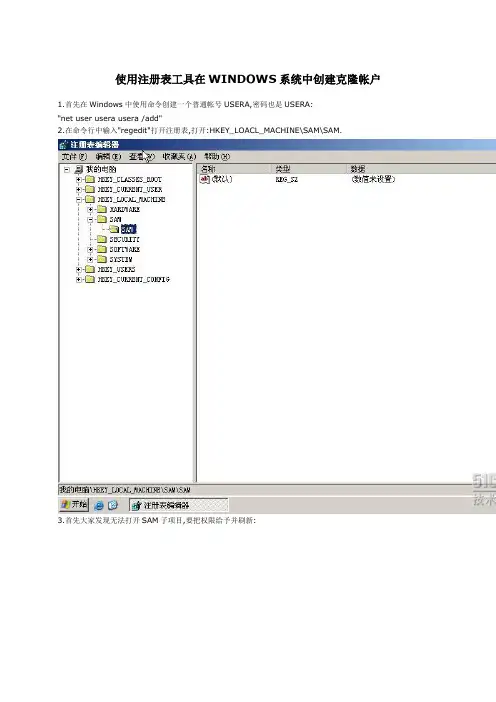The width and height of the screenshot is (496, 702).
Task: Select the HKEY_CURRENT_USER key label
Action: point(130,189)
